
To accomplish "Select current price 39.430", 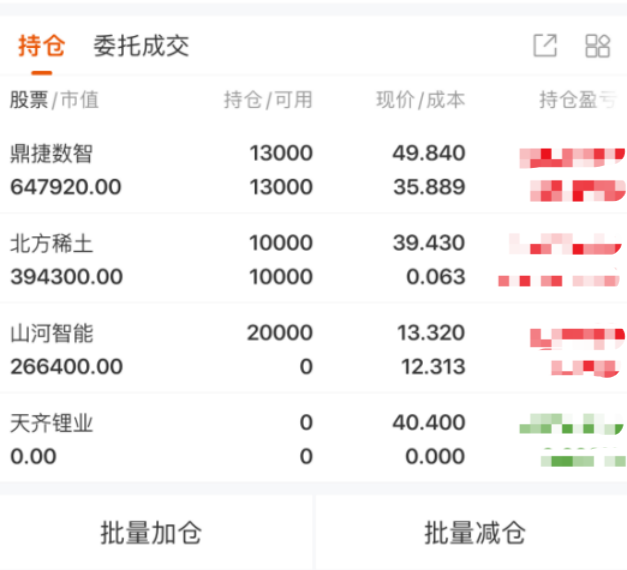I will pyautogui.click(x=429, y=243).
